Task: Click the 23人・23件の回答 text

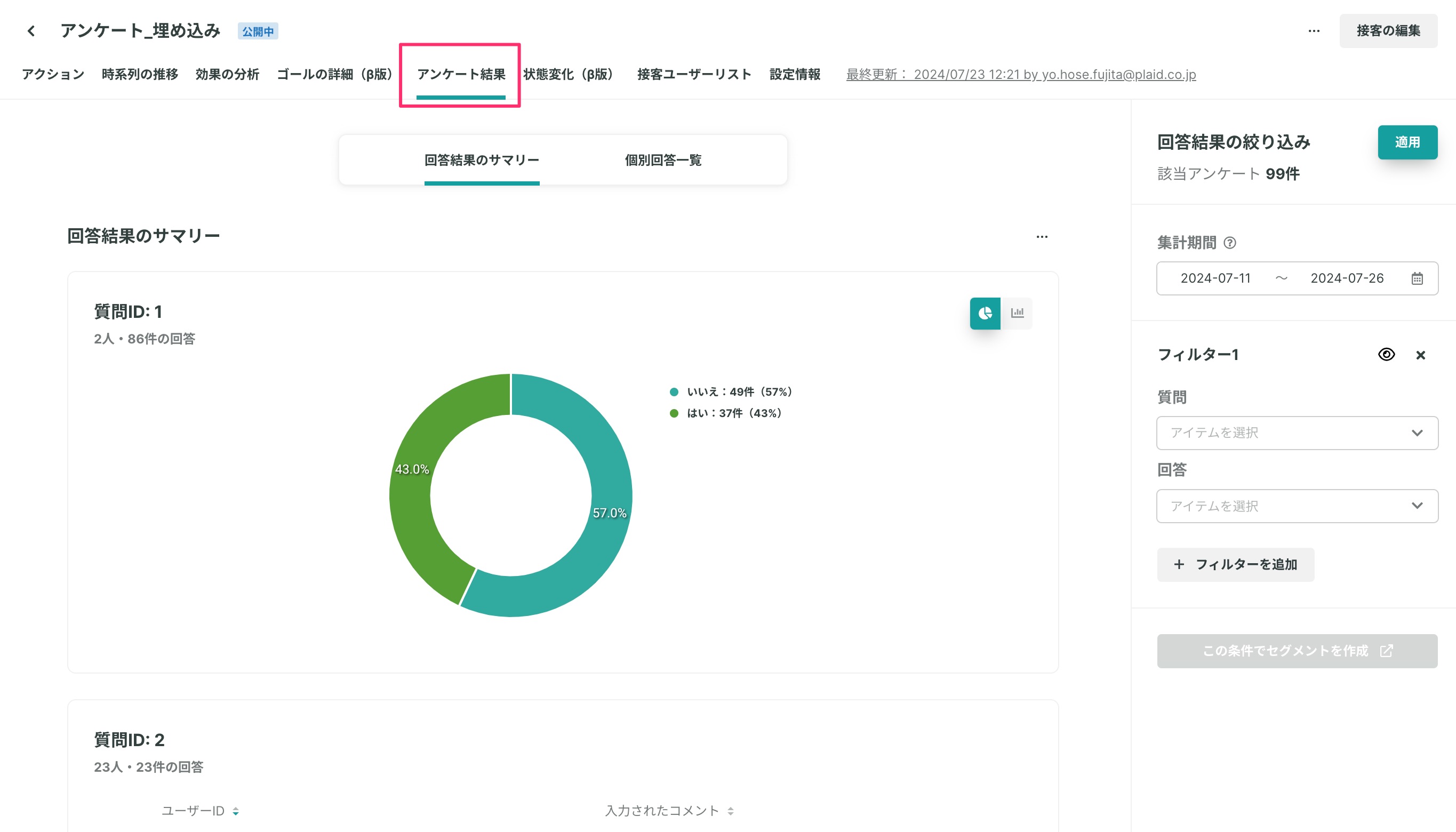Action: 149,767
